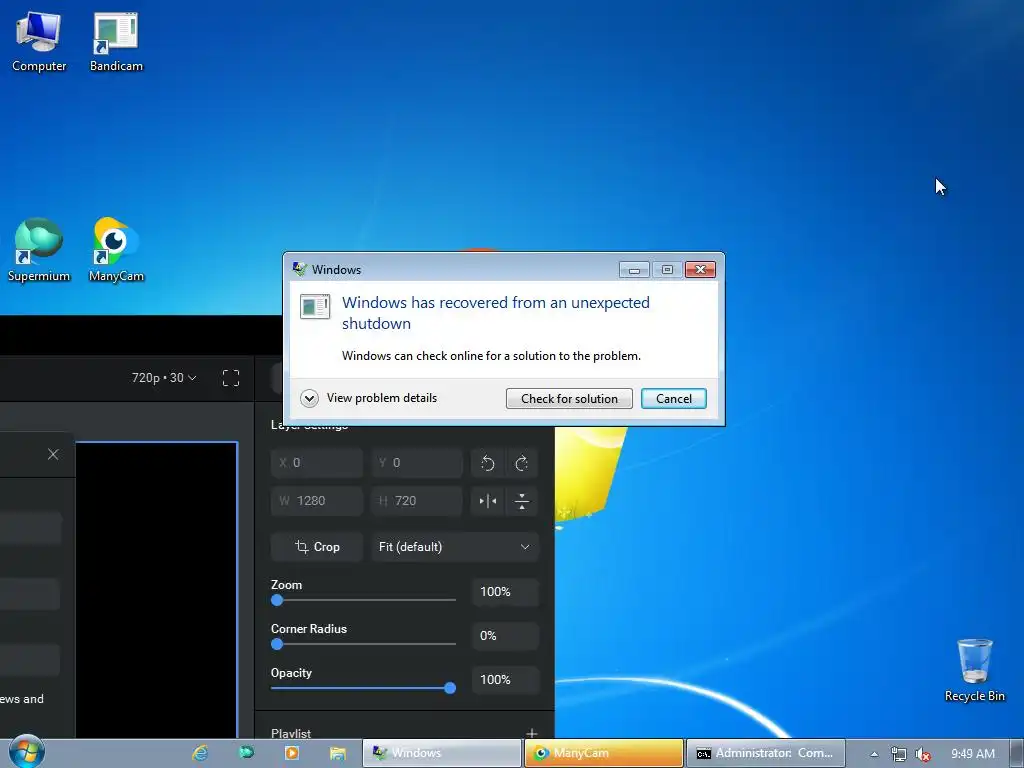1024x768 pixels.
Task: Click the 9:49 AM clock
Action: tap(972, 754)
